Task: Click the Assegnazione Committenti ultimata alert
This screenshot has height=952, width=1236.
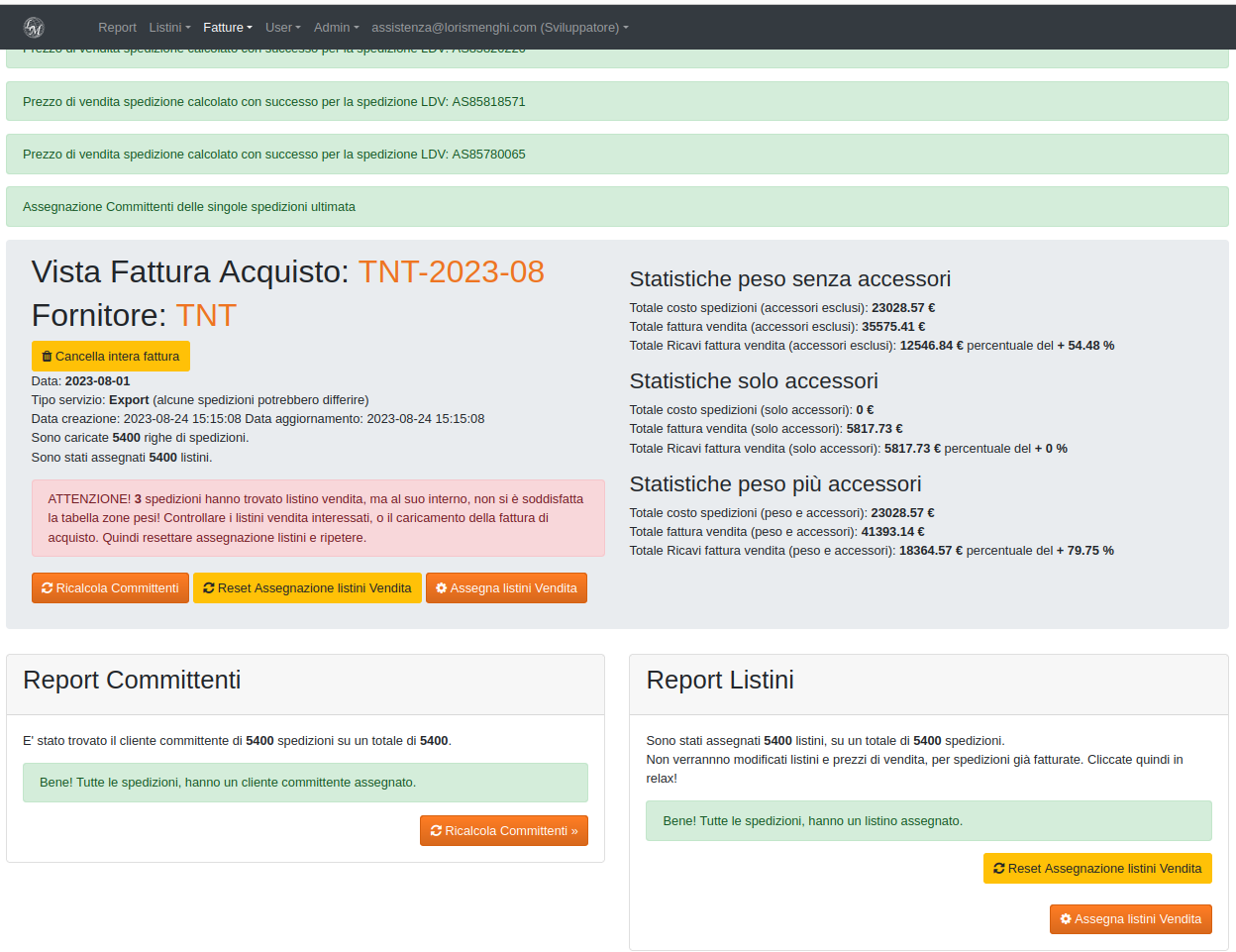Action: pyautogui.click(x=616, y=207)
